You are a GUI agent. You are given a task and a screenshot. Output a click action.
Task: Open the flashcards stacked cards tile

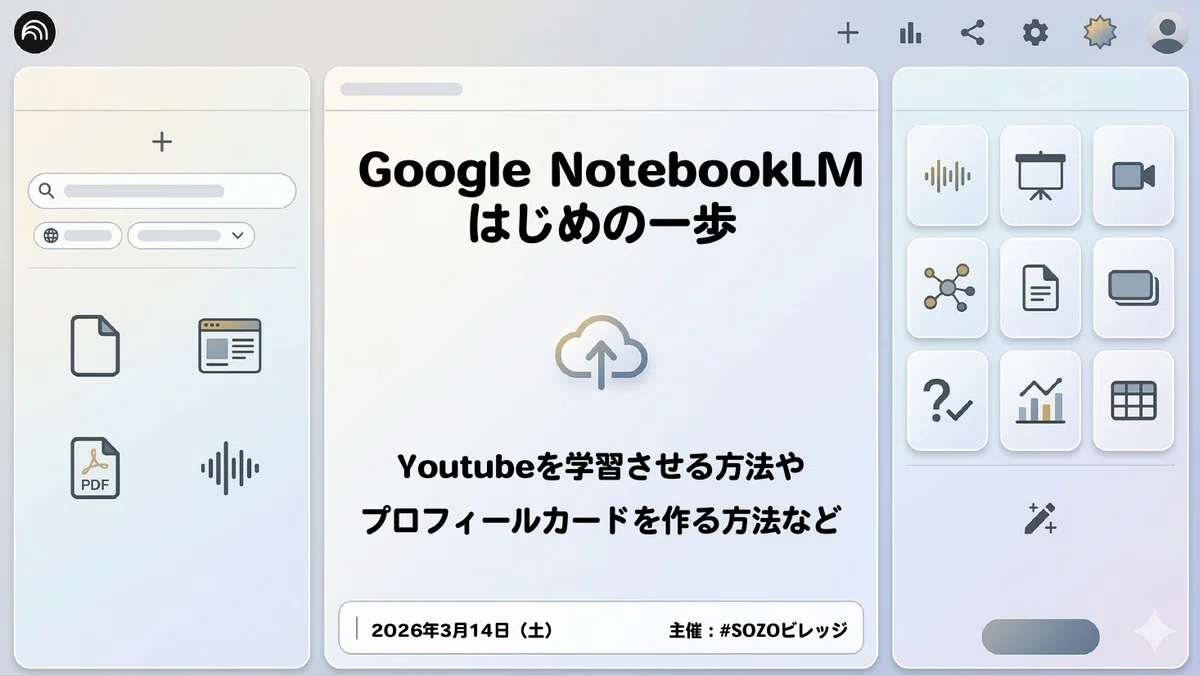pyautogui.click(x=1133, y=288)
